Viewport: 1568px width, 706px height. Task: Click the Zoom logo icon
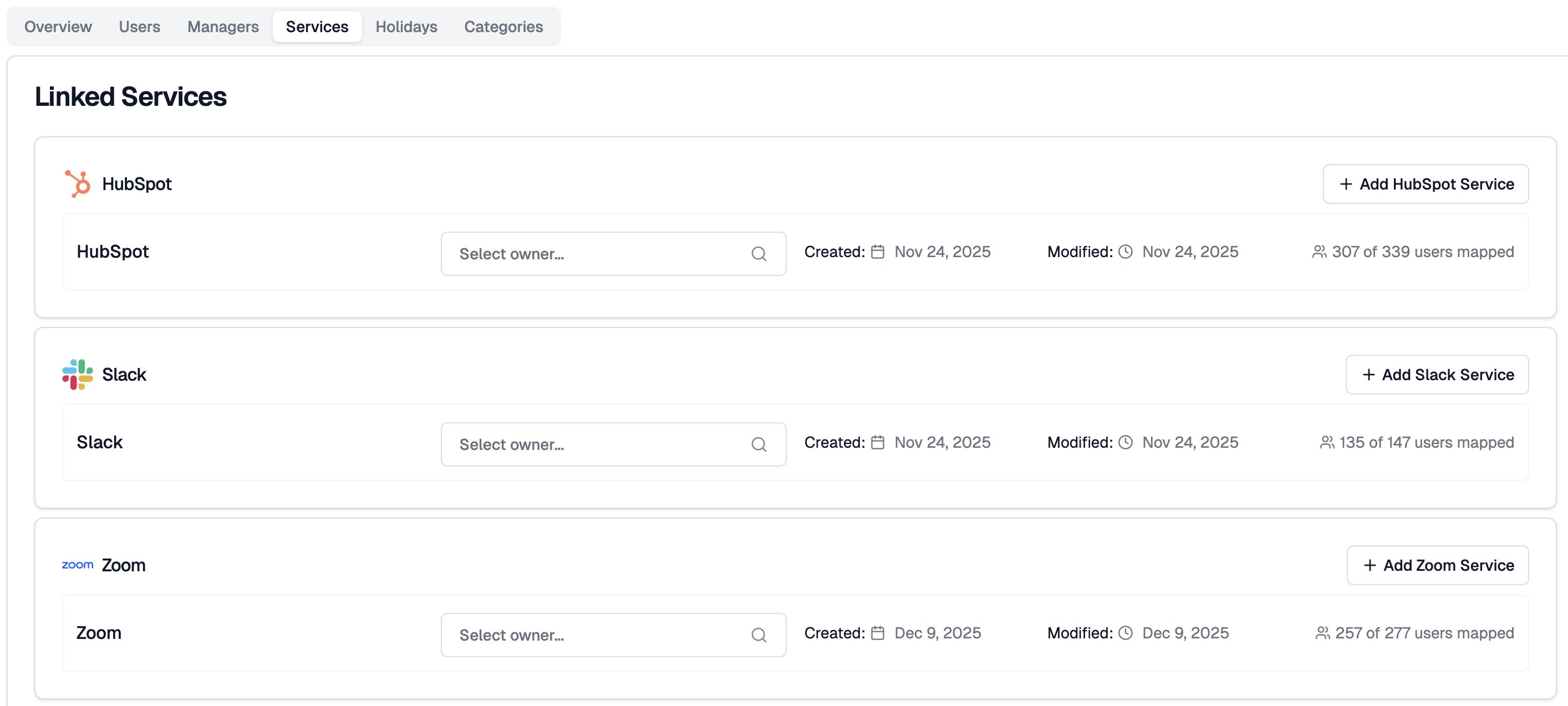pyautogui.click(x=77, y=565)
